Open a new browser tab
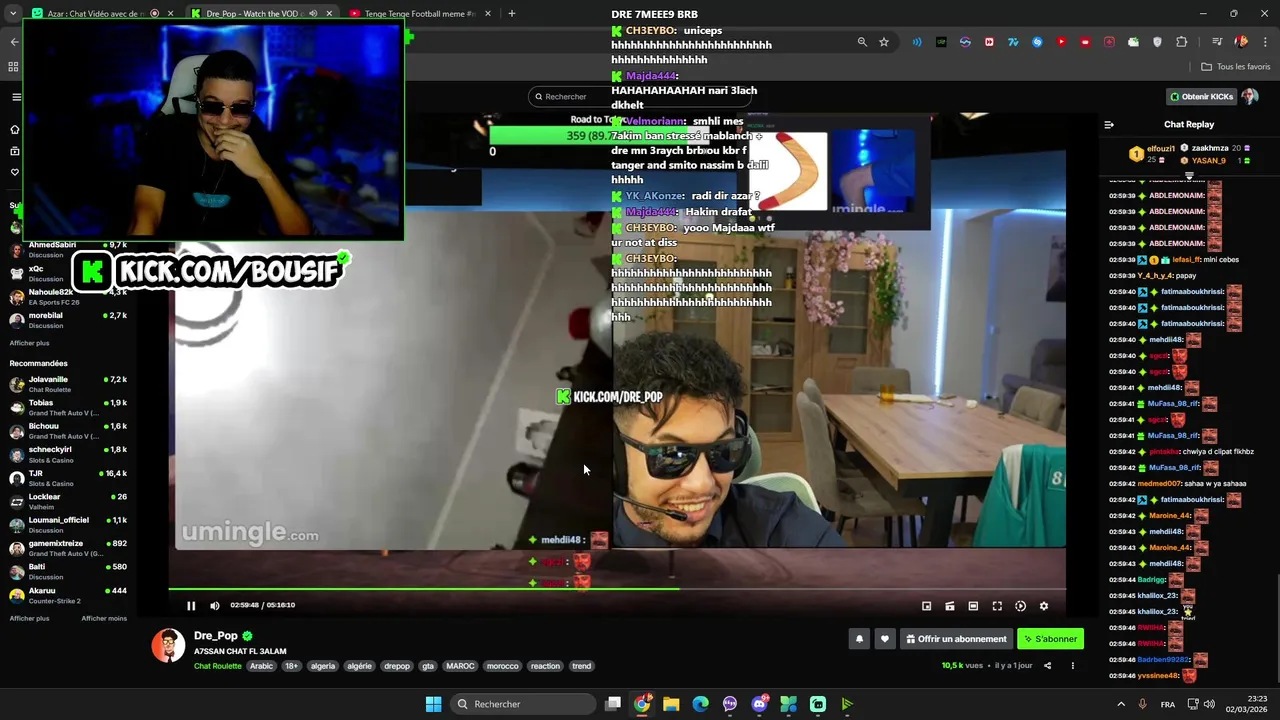 click(x=511, y=14)
